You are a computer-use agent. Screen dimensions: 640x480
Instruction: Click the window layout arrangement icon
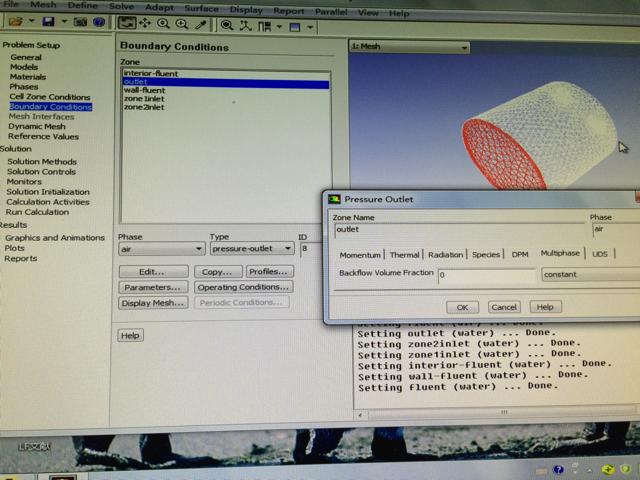coord(264,27)
